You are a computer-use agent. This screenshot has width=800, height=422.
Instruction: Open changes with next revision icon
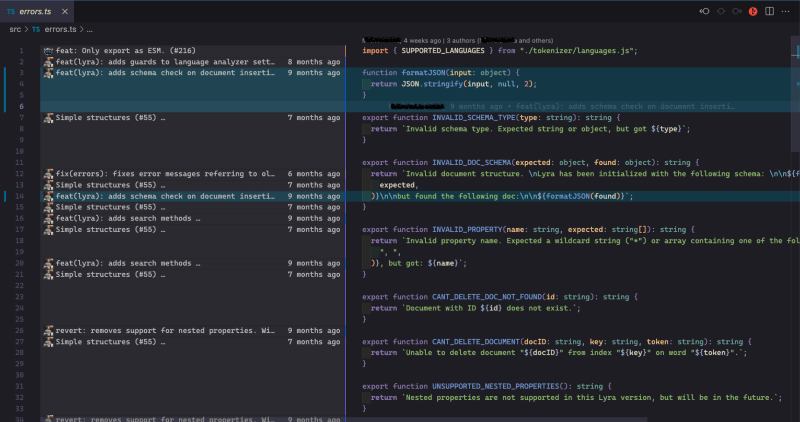click(737, 11)
